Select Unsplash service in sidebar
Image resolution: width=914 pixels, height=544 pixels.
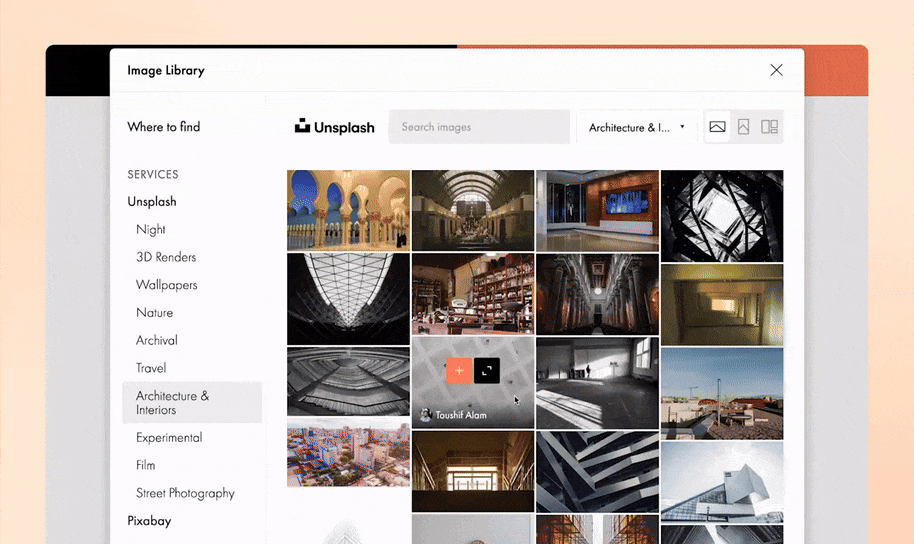pos(152,201)
